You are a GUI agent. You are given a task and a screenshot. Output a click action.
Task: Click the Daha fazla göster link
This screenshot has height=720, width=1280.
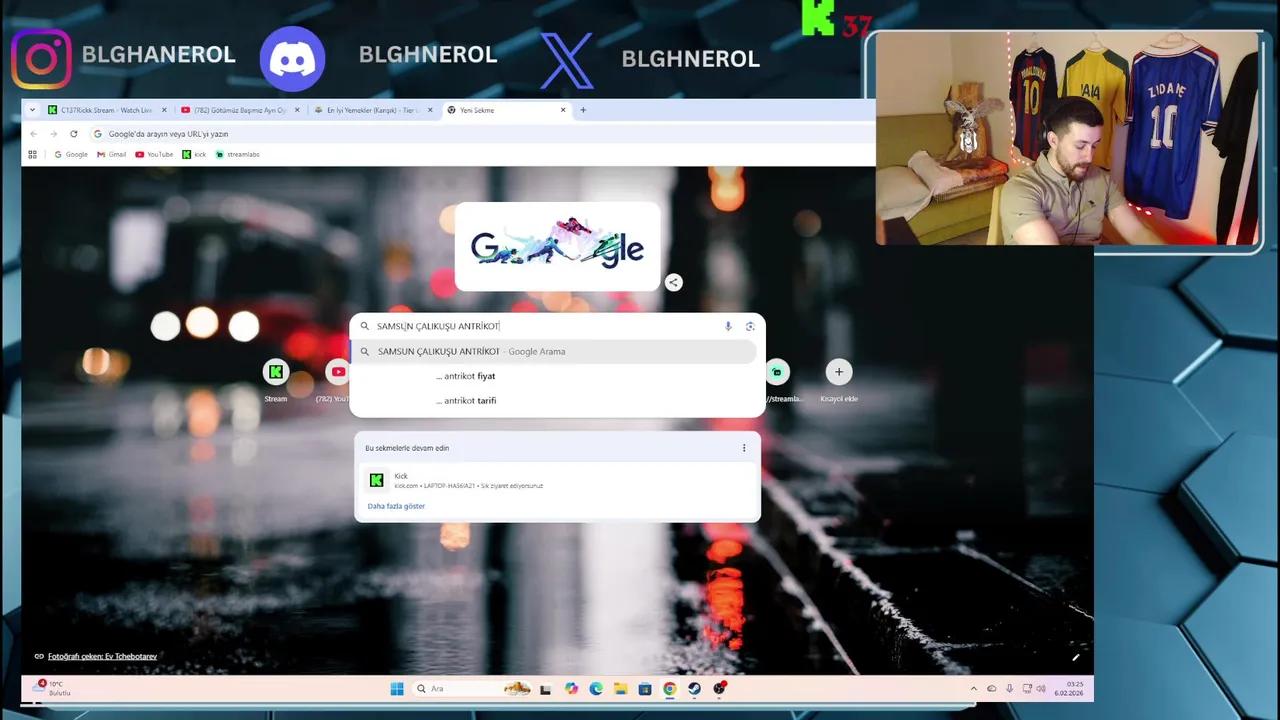coord(396,506)
